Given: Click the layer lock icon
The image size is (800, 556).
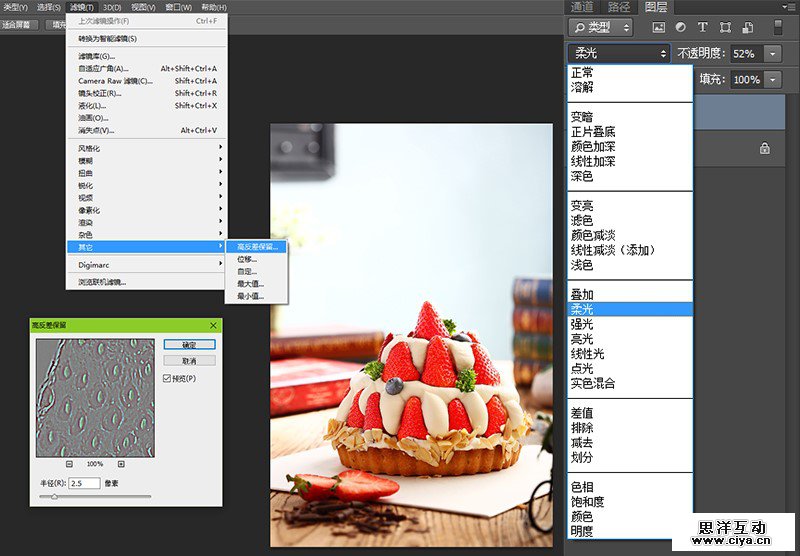Looking at the screenshot, I should coord(765,148).
